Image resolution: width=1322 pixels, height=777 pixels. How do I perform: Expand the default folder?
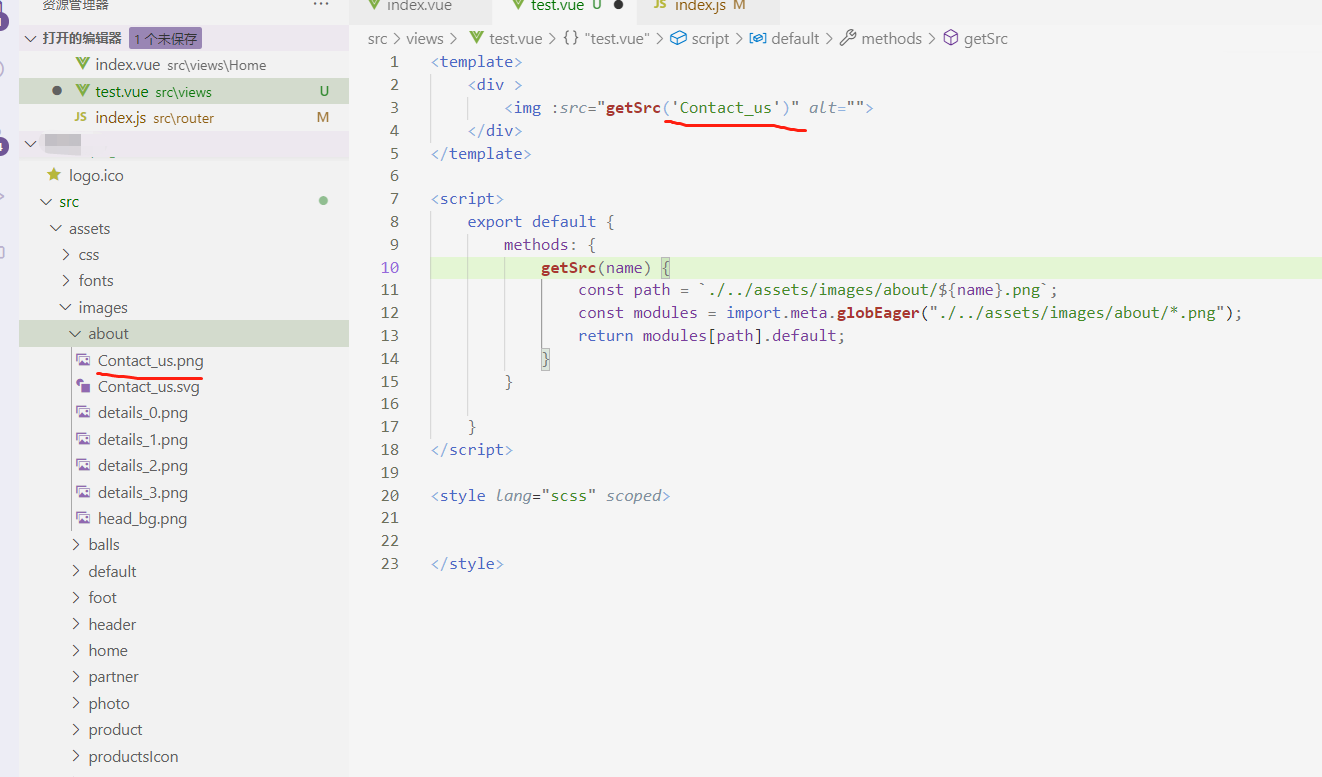pos(76,572)
